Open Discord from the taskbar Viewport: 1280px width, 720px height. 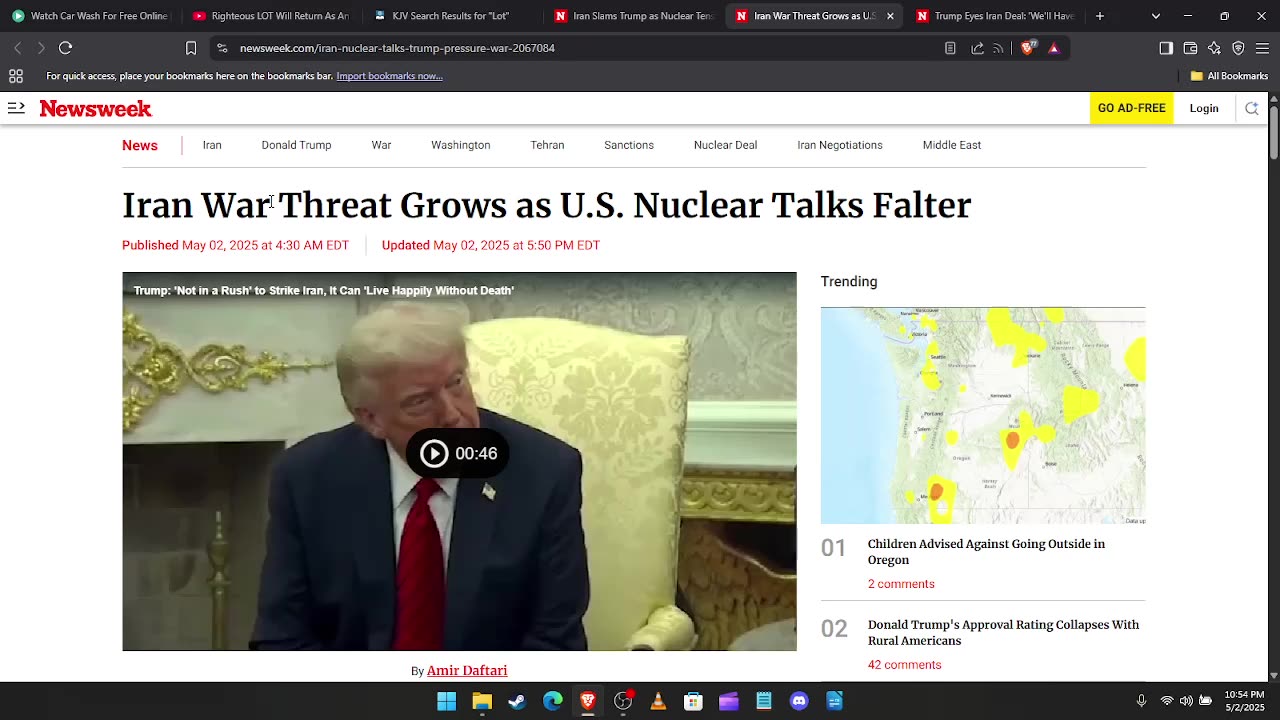799,701
